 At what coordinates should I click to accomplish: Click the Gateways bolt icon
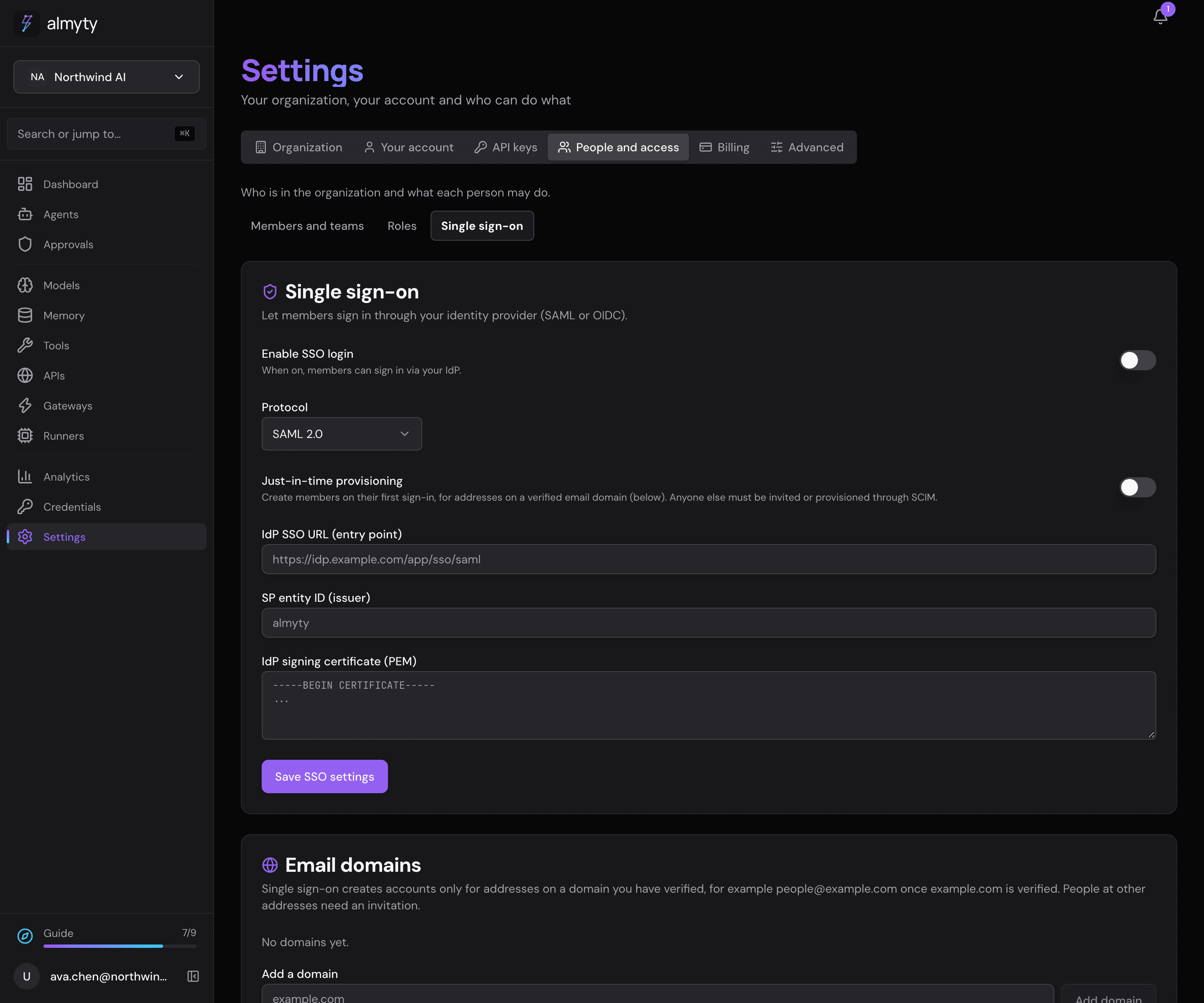pos(25,406)
